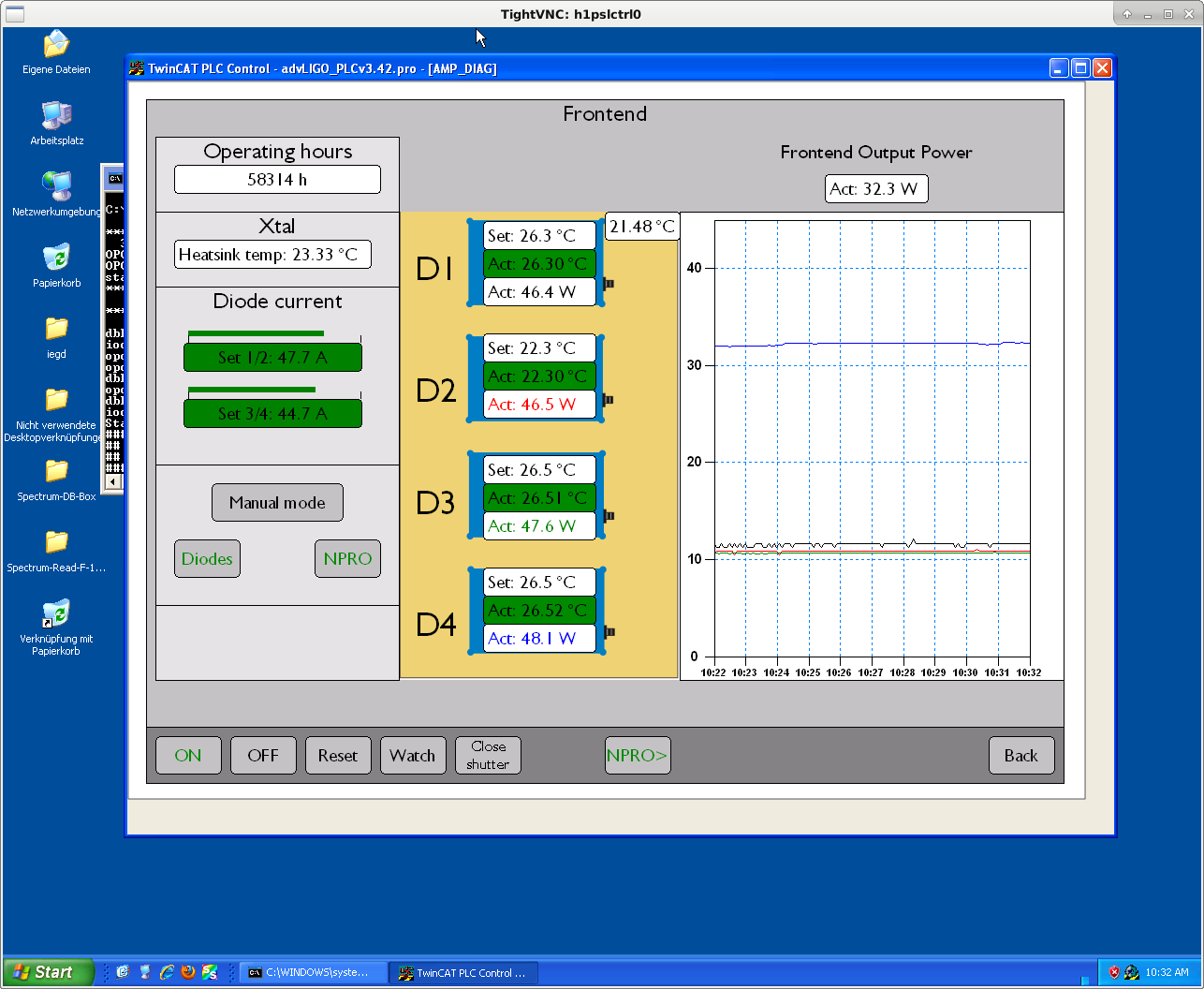Open the Arbeitsplatz desktop icon
The width and height of the screenshot is (1204, 989).
pyautogui.click(x=56, y=116)
